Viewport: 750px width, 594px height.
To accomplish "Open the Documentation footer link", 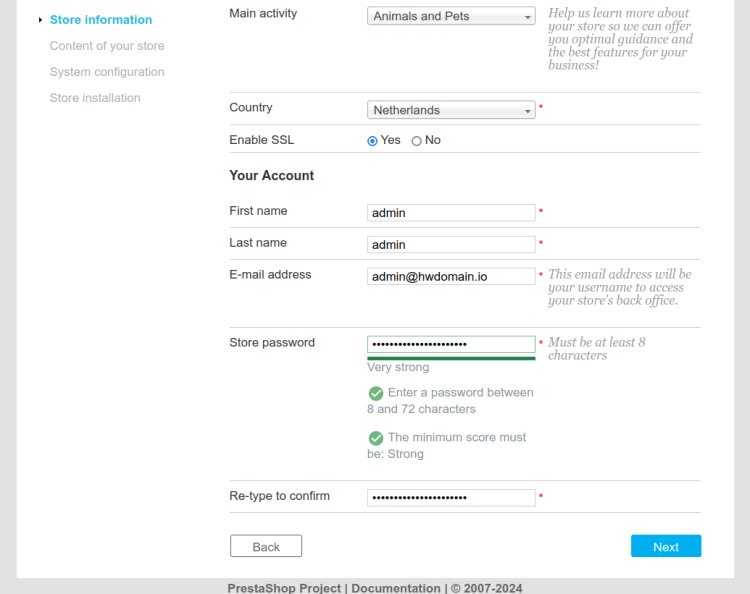I will (396, 588).
